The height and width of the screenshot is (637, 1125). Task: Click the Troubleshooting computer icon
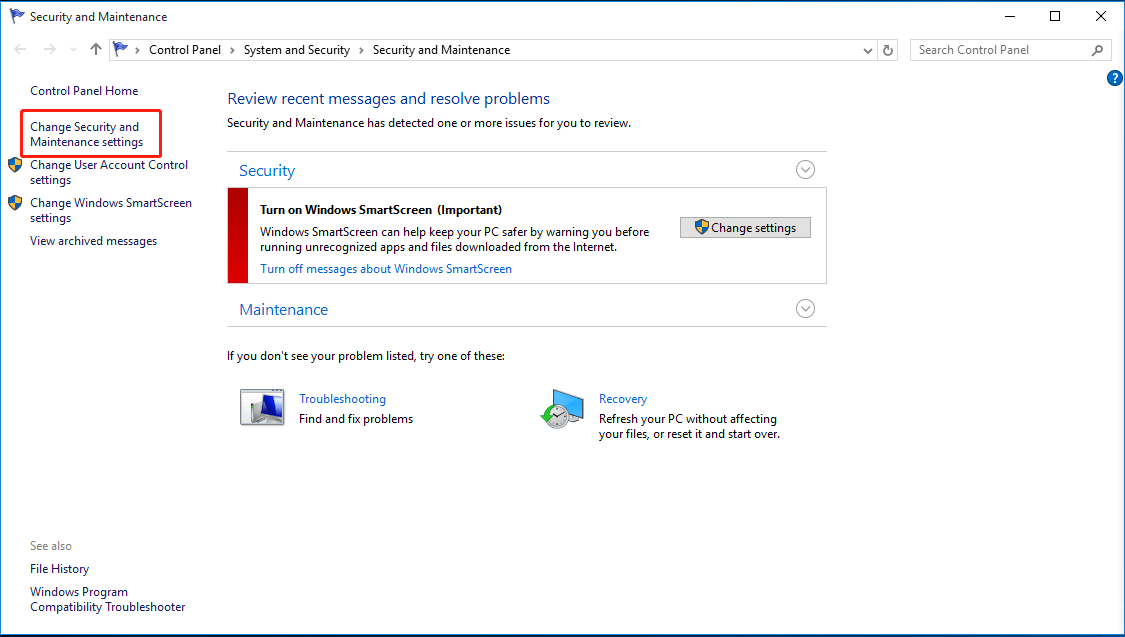(262, 408)
